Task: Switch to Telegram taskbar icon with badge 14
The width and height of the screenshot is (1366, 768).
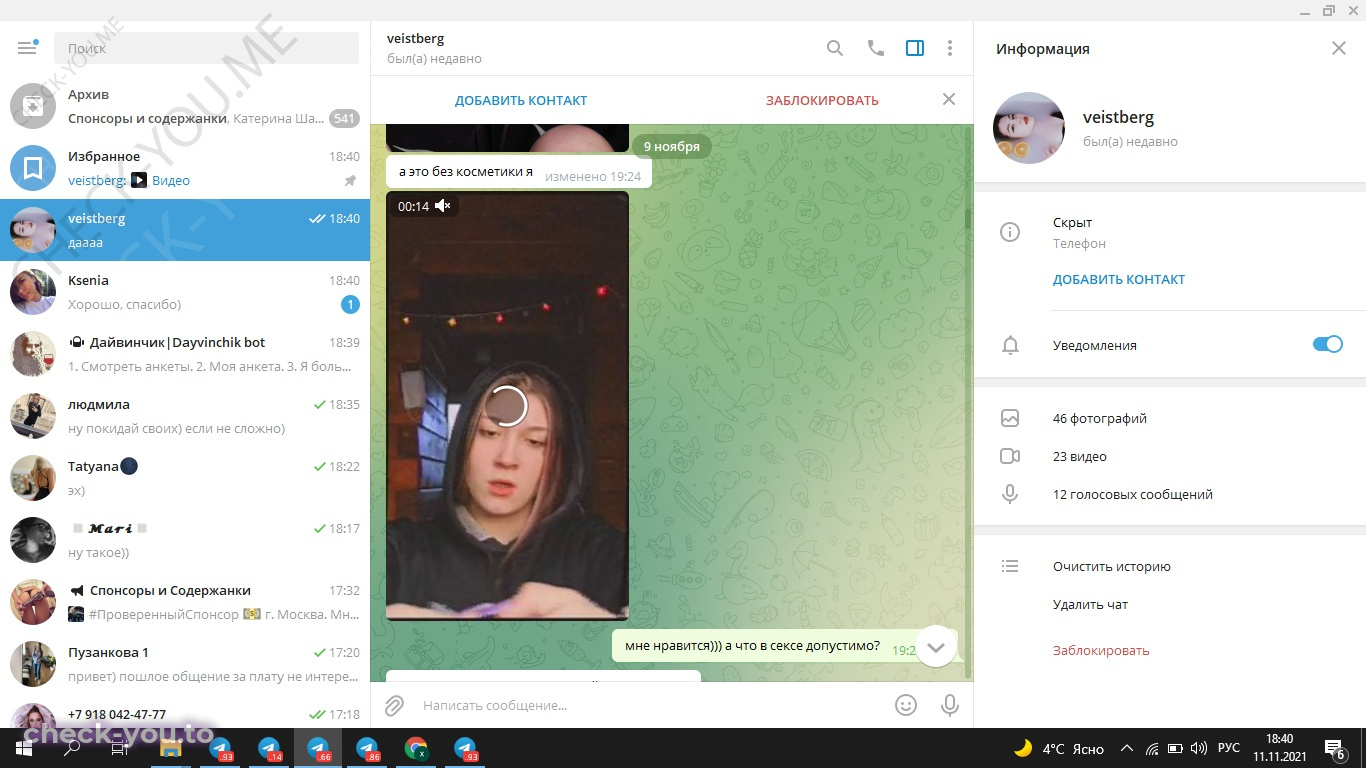Action: [269, 748]
